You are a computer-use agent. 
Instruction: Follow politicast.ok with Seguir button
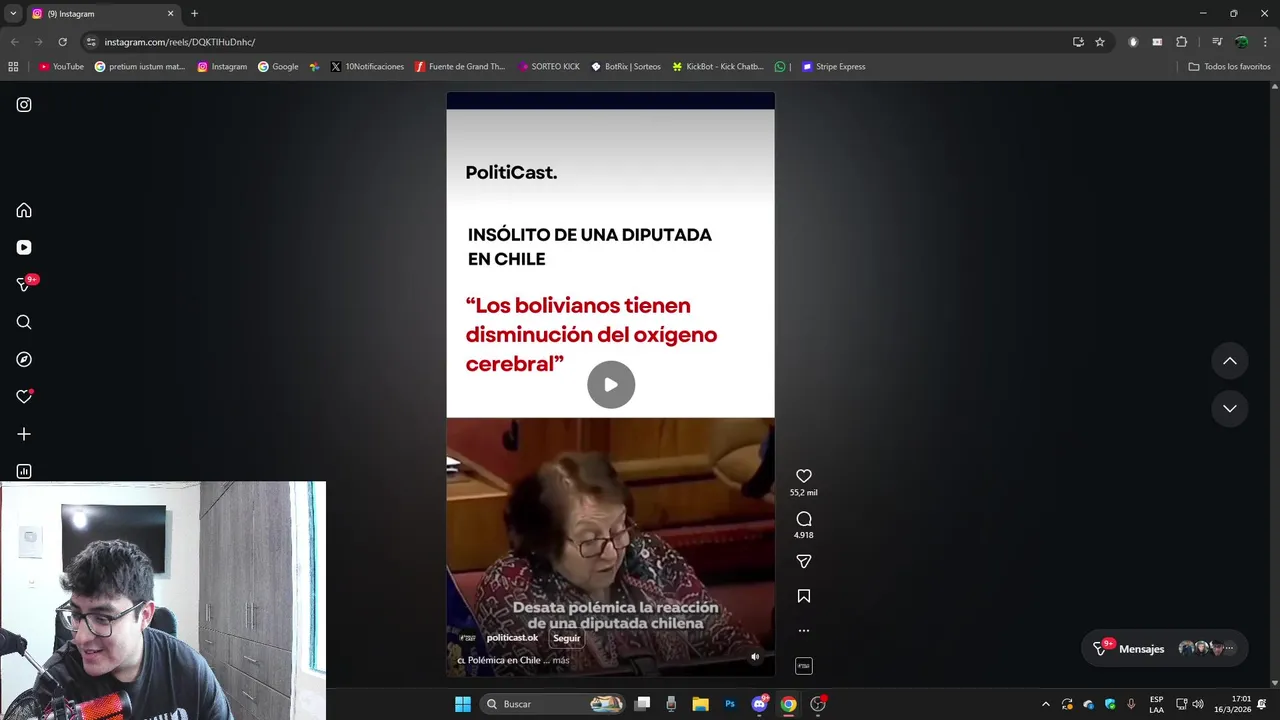(566, 638)
